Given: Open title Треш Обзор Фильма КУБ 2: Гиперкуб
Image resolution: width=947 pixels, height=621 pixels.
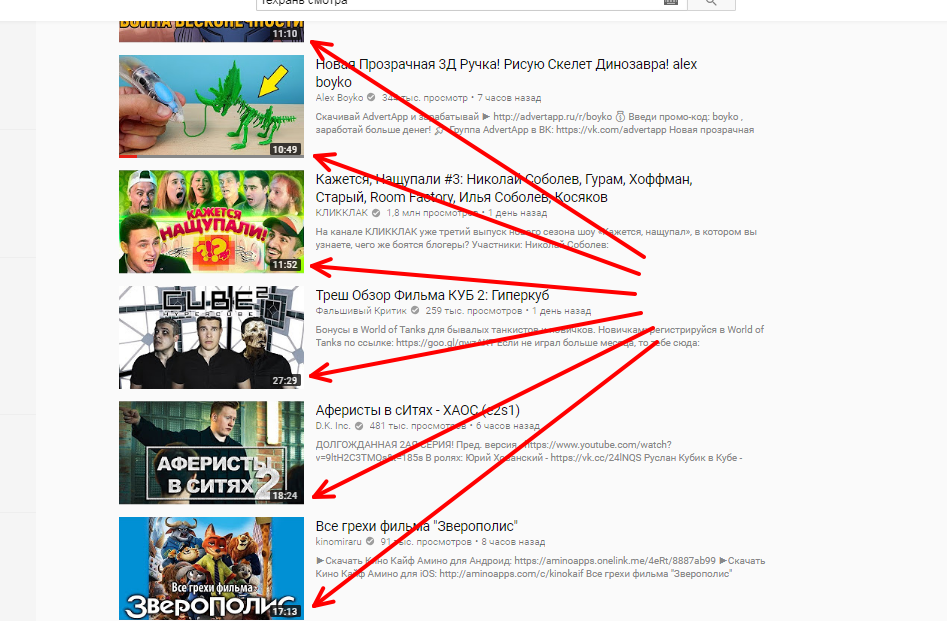Looking at the screenshot, I should point(432,295).
